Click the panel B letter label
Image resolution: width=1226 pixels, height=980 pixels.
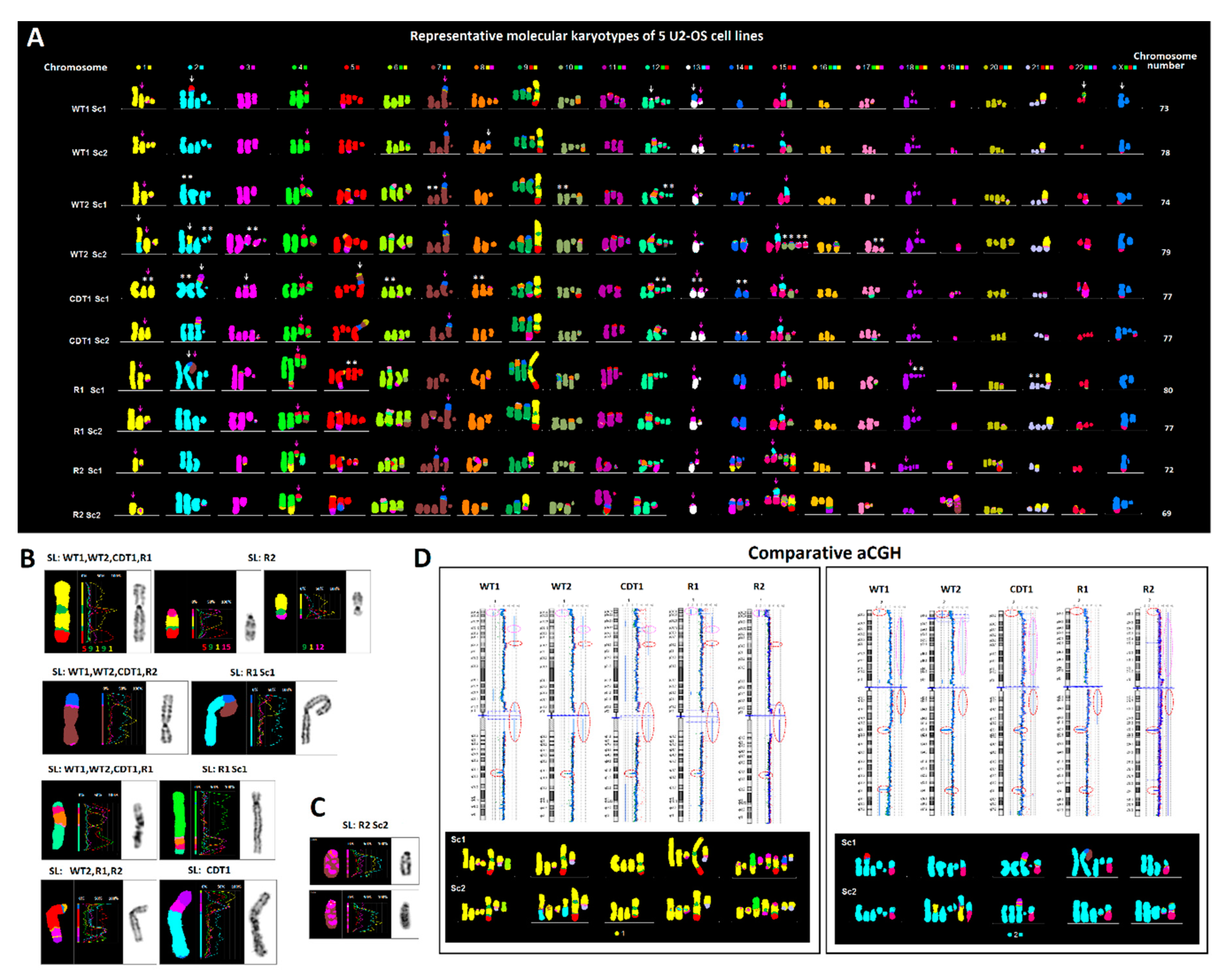(28, 558)
